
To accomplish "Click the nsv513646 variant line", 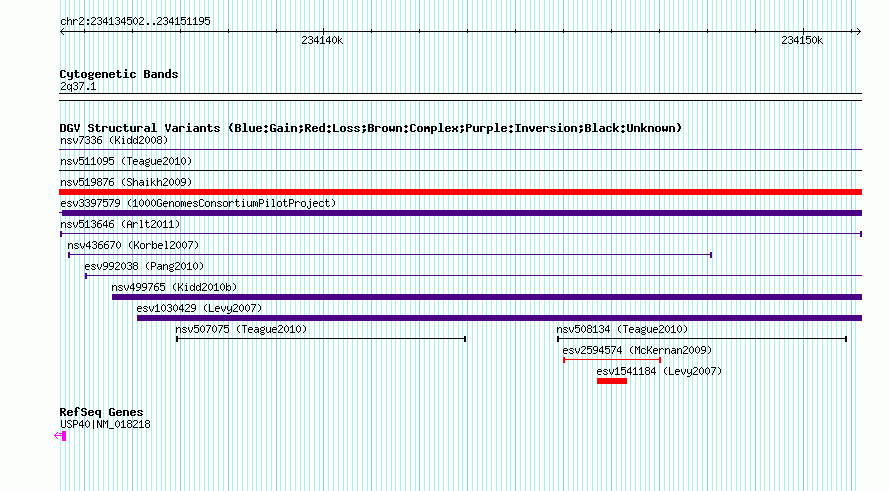I will (x=460, y=234).
